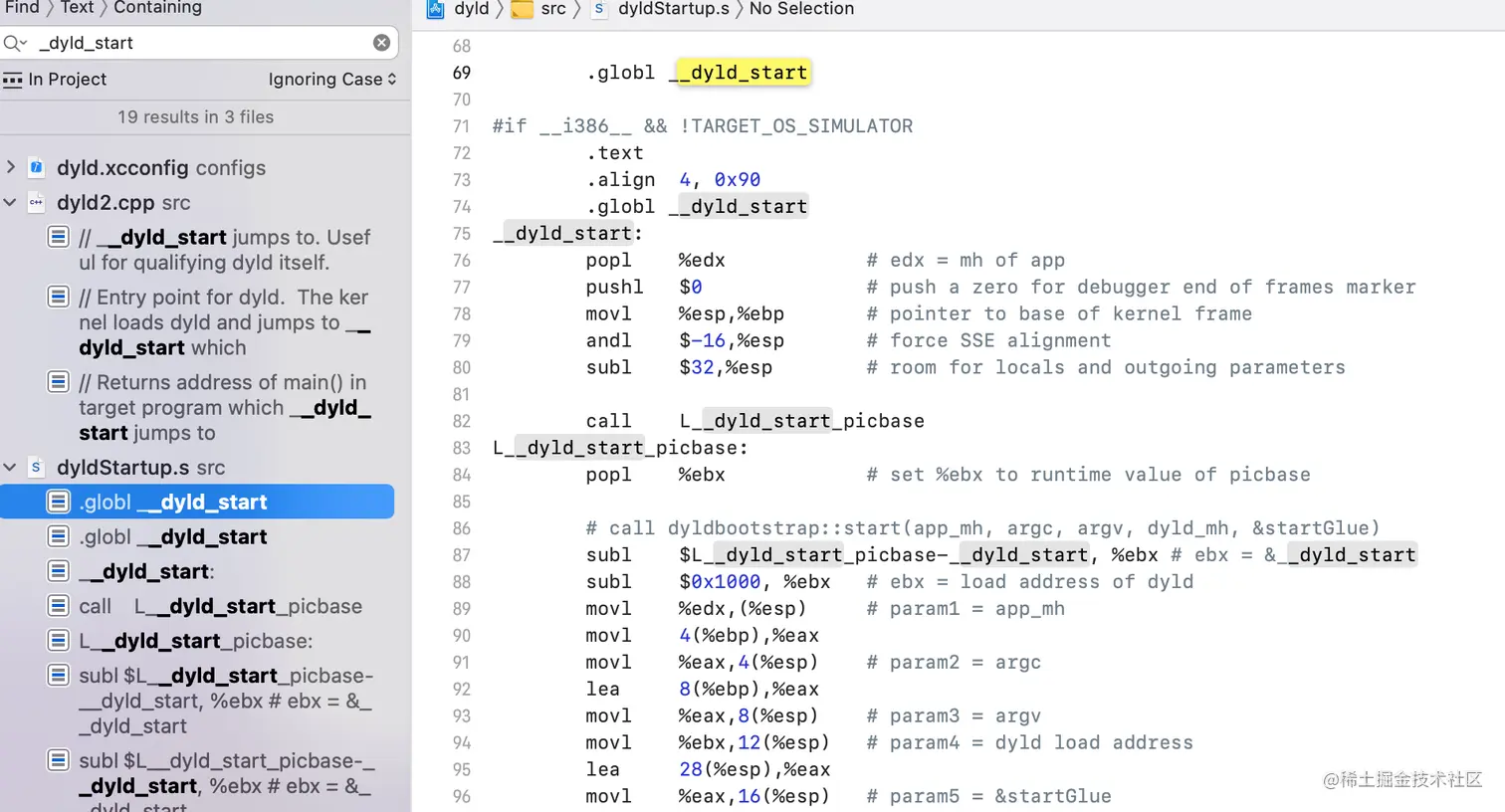Viewport: 1505px width, 812px height.
Task: Click '__dyld_start:' label in the code editor
Action: [567, 234]
